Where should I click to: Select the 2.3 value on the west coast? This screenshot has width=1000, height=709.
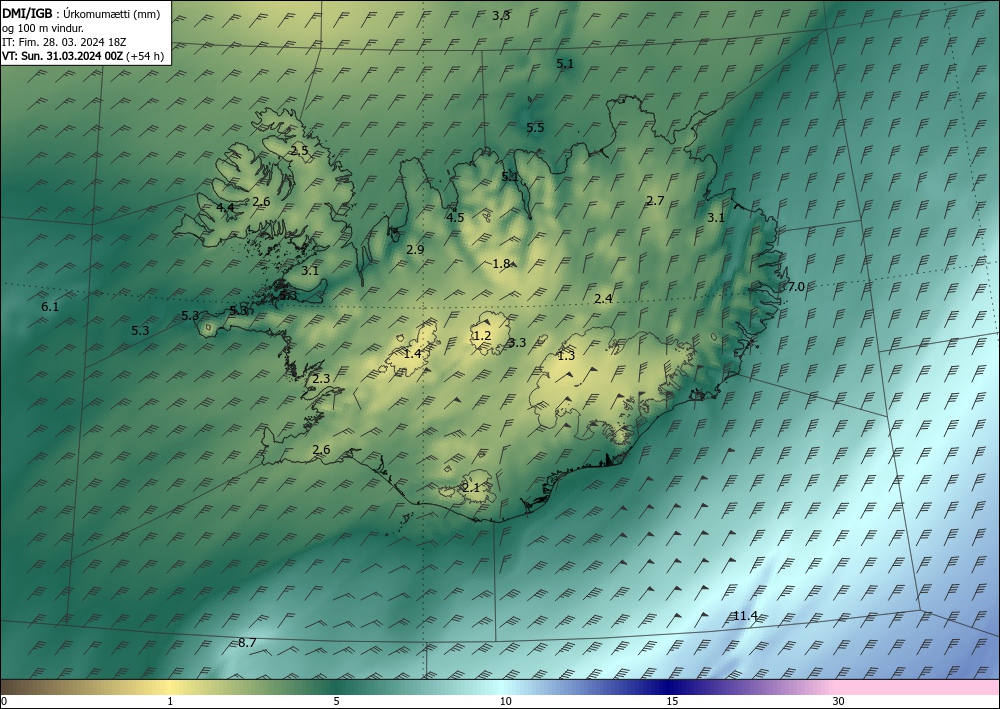tap(321, 378)
